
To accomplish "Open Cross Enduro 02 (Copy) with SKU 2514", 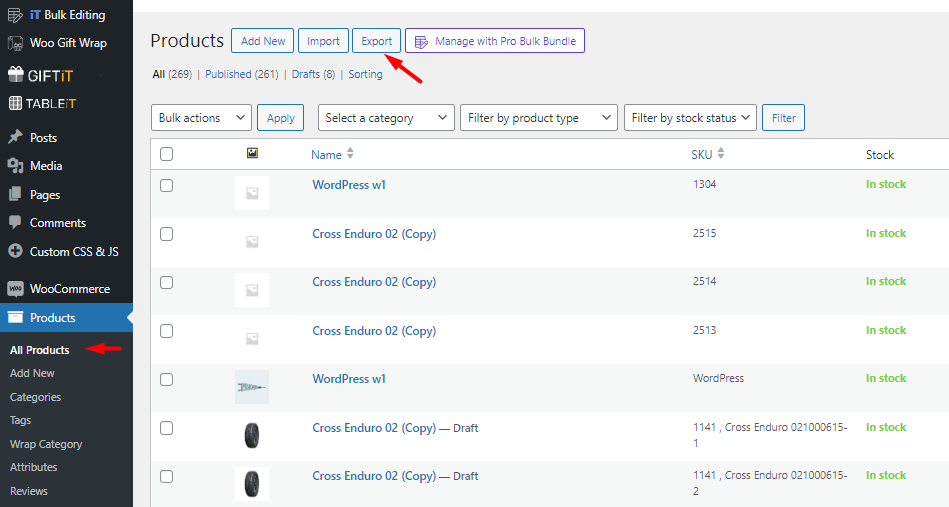I will tap(374, 282).
